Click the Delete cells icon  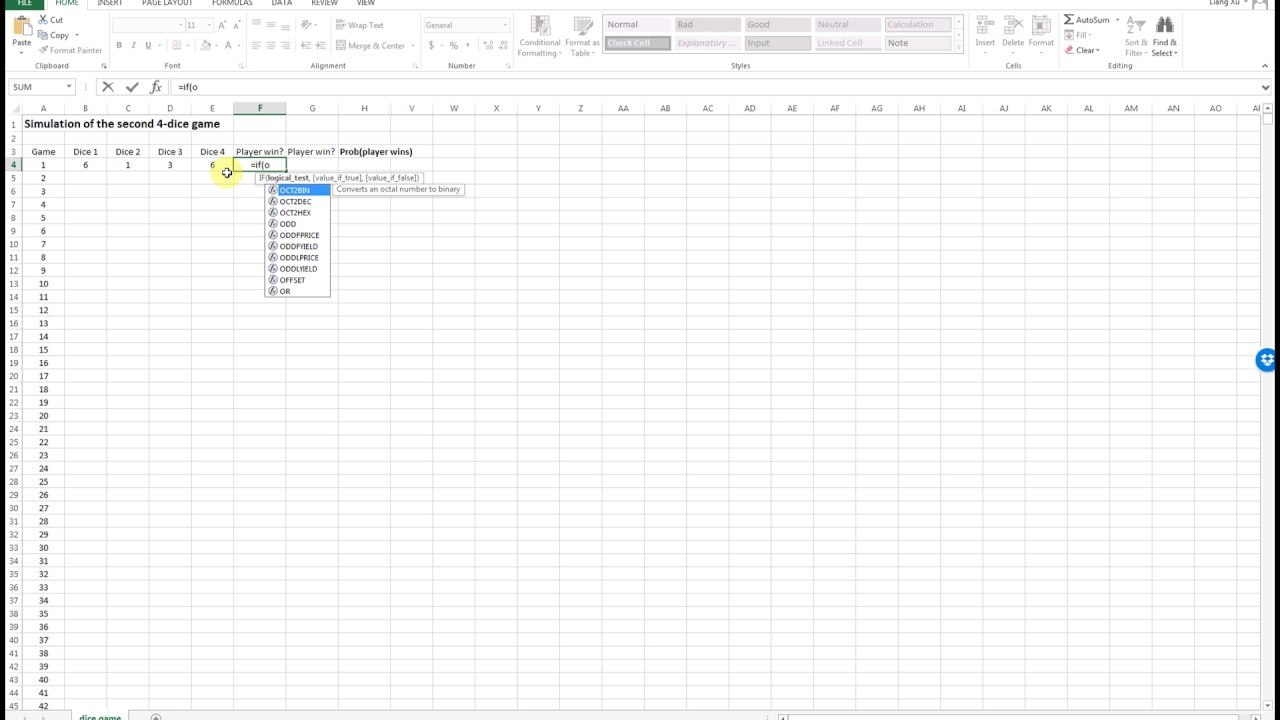pyautogui.click(x=1013, y=27)
